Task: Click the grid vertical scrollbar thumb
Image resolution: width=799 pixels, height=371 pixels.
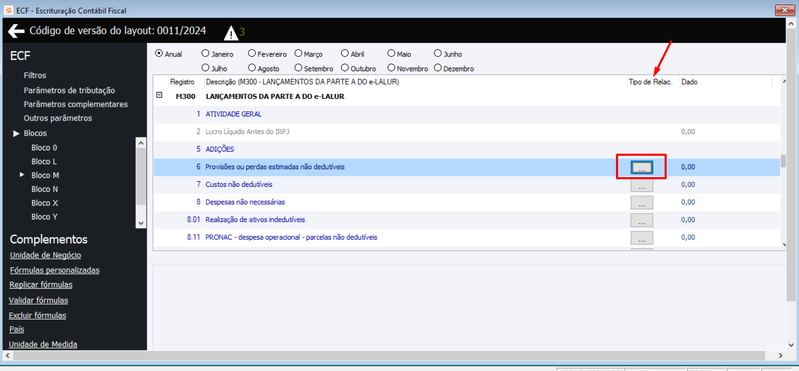Action: tap(784, 161)
